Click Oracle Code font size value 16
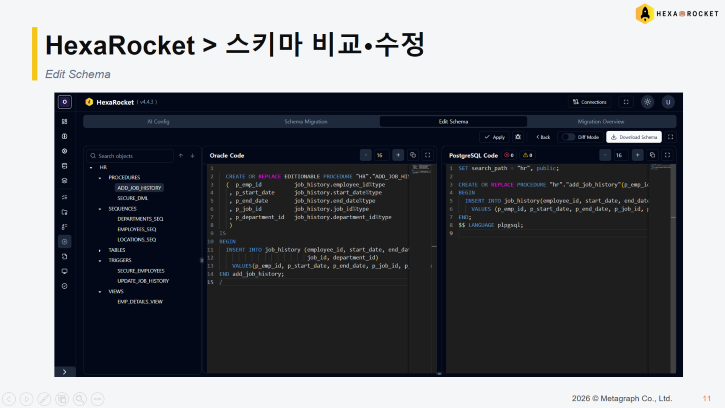The height and width of the screenshot is (408, 725). point(380,155)
